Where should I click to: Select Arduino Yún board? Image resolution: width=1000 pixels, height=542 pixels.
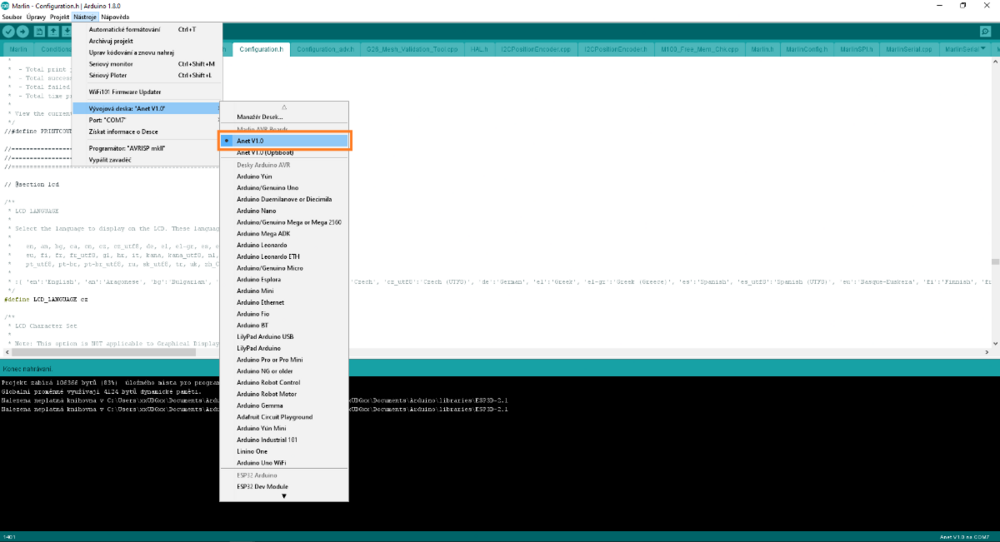point(284,177)
